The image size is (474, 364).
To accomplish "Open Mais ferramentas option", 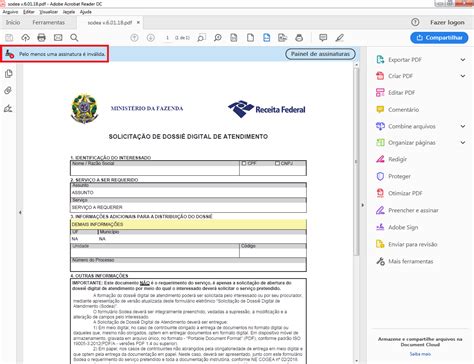I will [x=404, y=261].
